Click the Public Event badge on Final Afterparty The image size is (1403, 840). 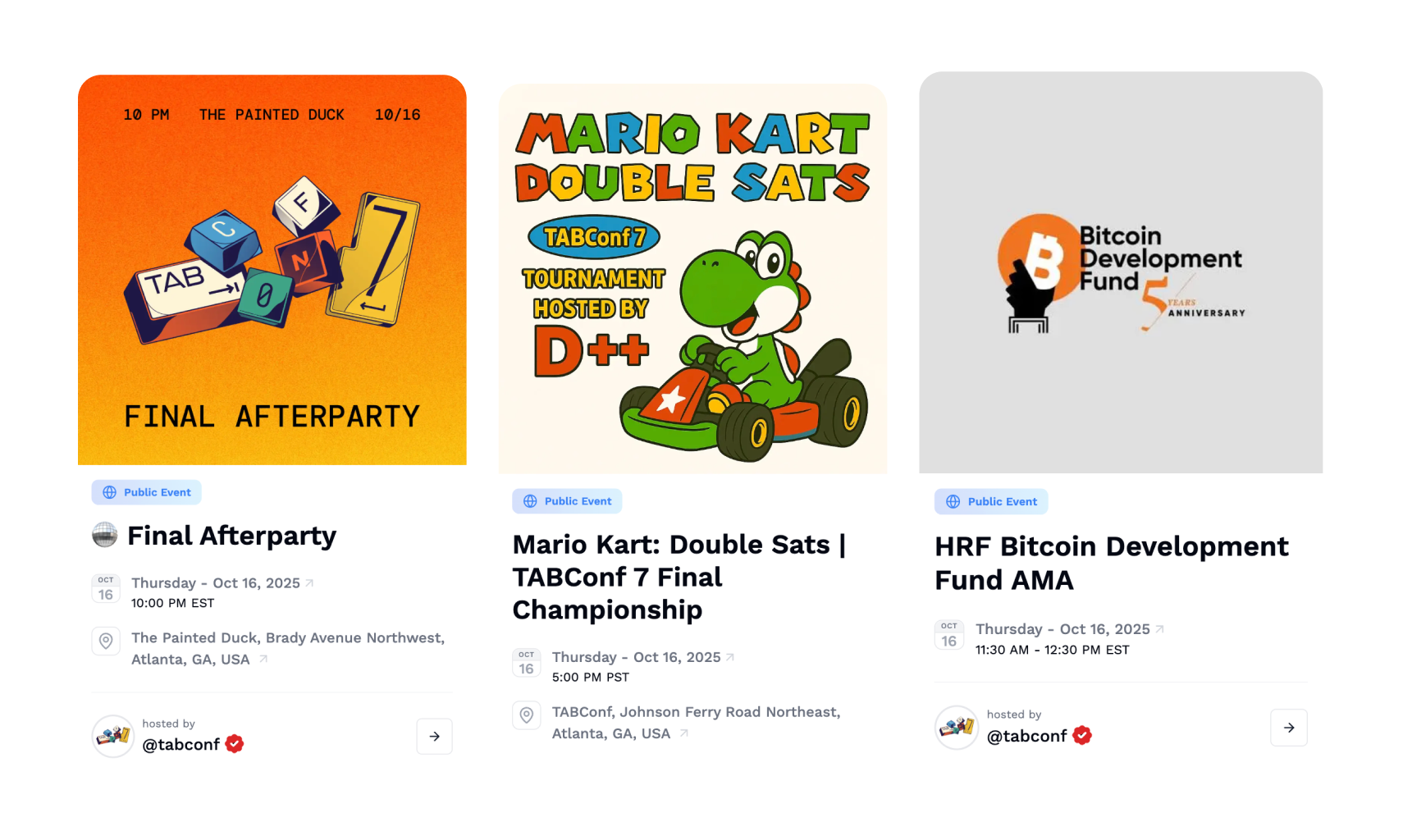point(147,492)
